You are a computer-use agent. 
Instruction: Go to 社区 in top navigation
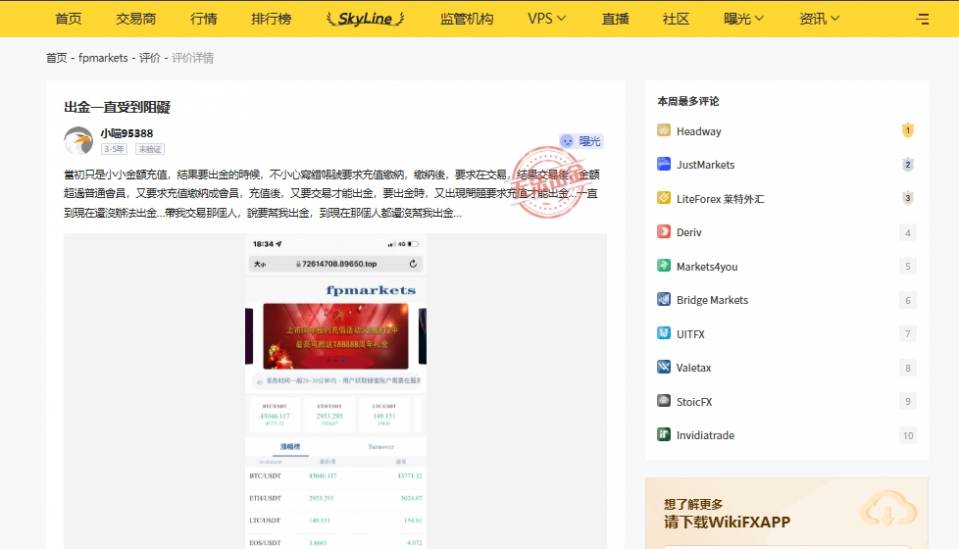676,18
